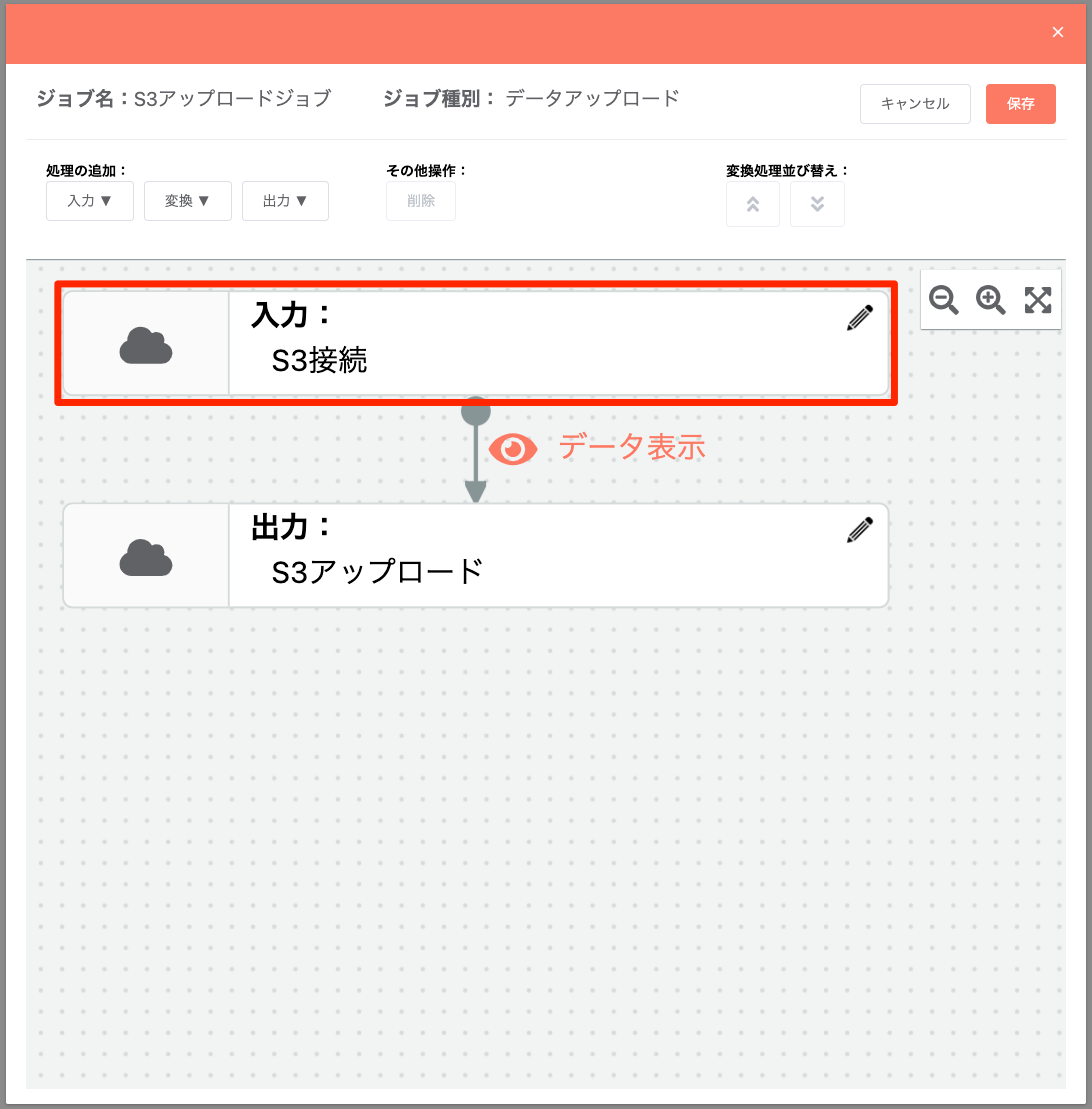The image size is (1092, 1109).
Task: Open the 出力 dropdown
Action: (285, 201)
